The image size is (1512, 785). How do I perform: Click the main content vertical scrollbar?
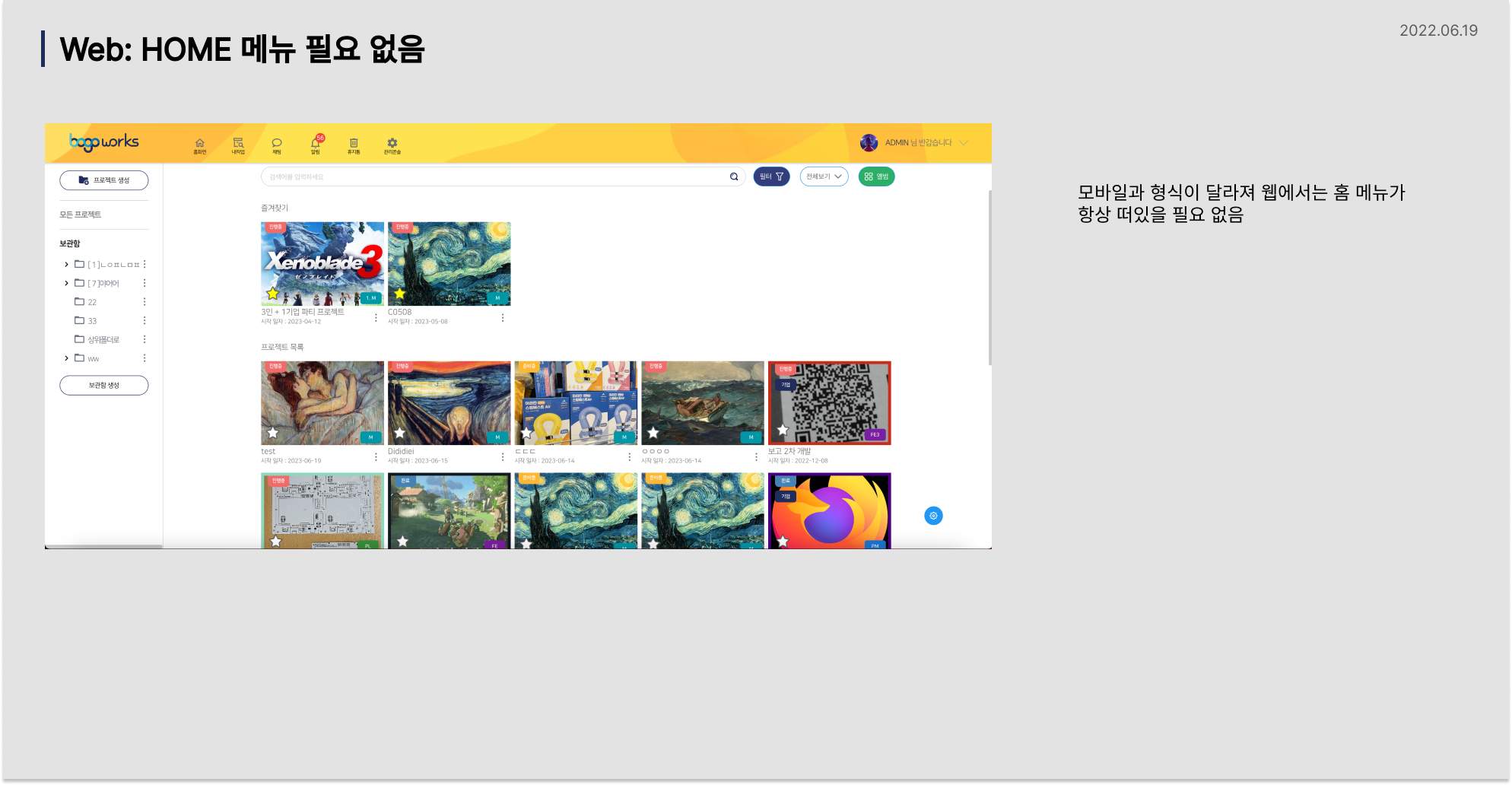[x=989, y=278]
